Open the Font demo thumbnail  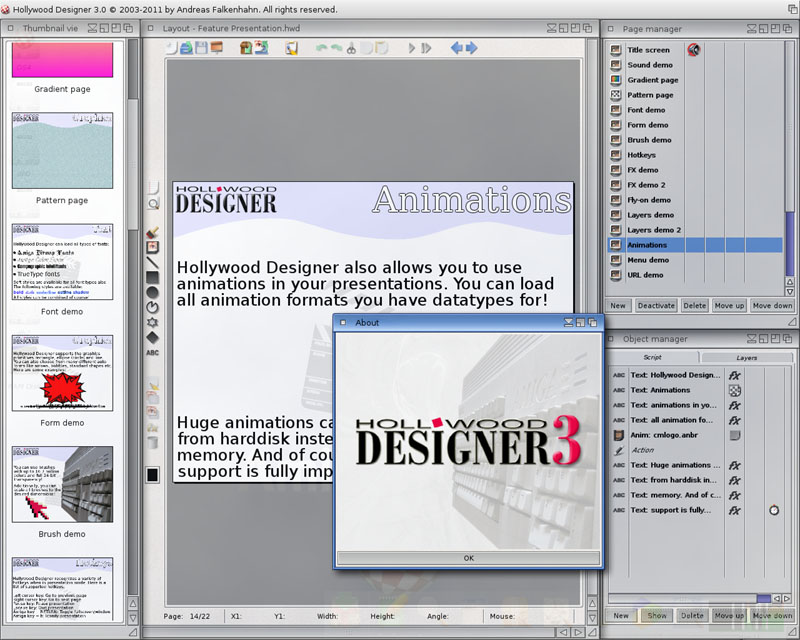(x=62, y=261)
